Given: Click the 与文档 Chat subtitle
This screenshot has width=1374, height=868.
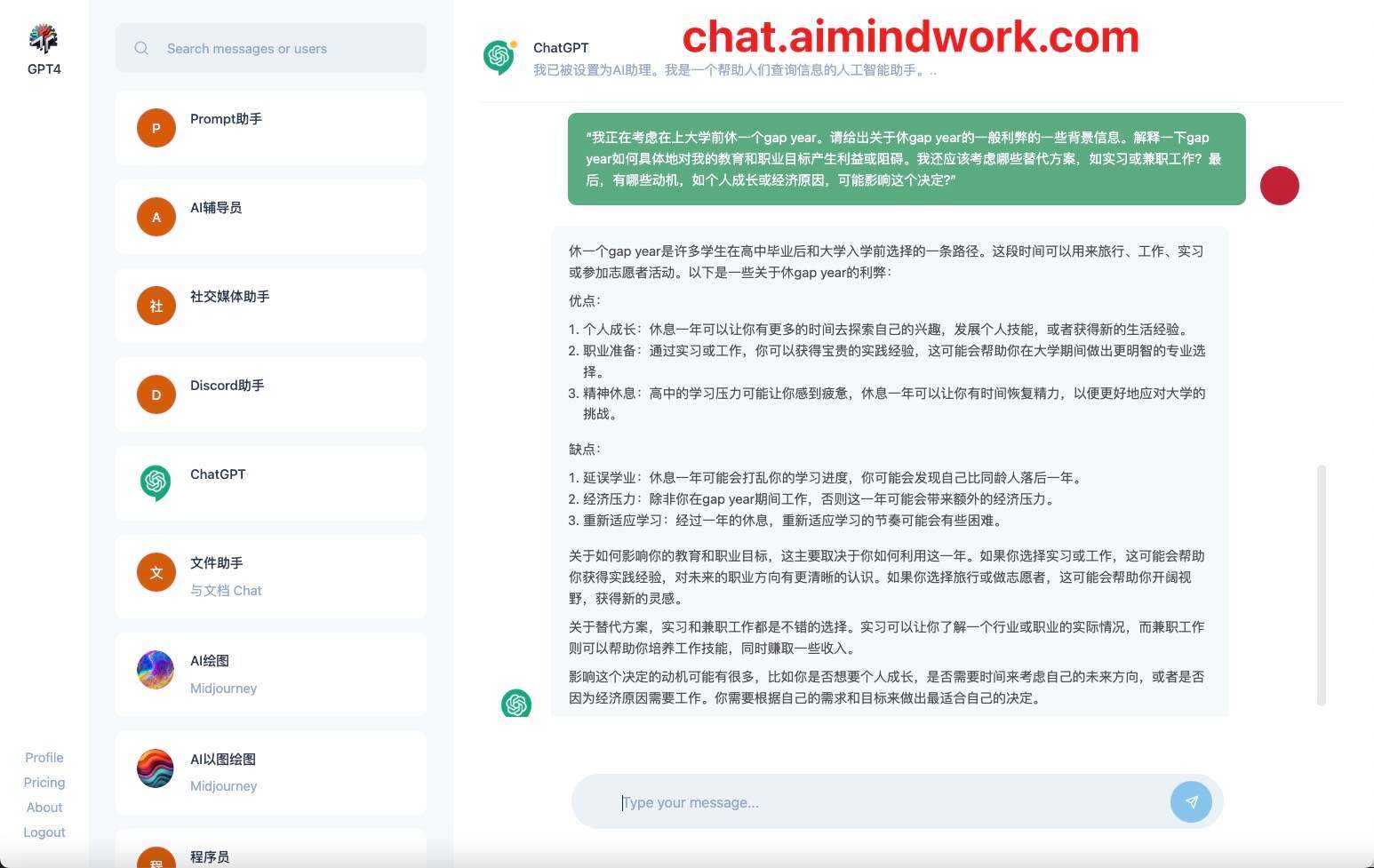Looking at the screenshot, I should pyautogui.click(x=226, y=591).
